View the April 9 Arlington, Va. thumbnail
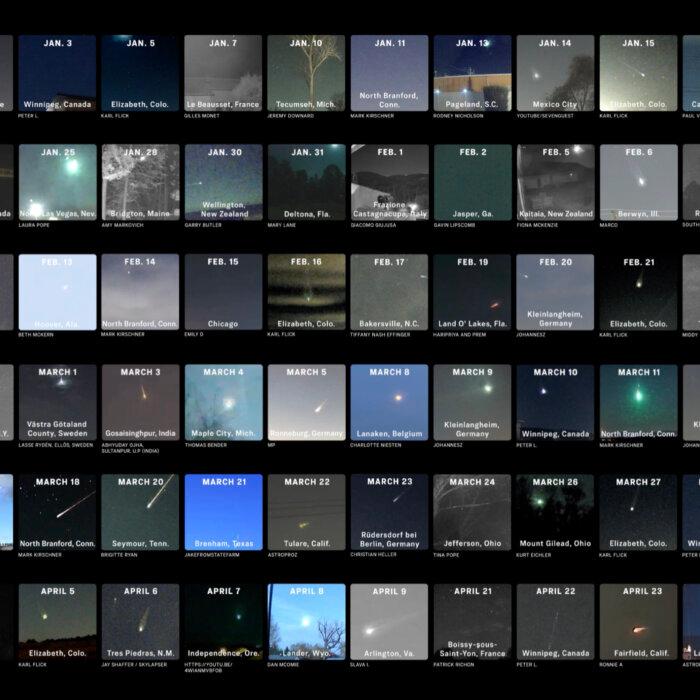The width and height of the screenshot is (700, 700). coord(389,622)
